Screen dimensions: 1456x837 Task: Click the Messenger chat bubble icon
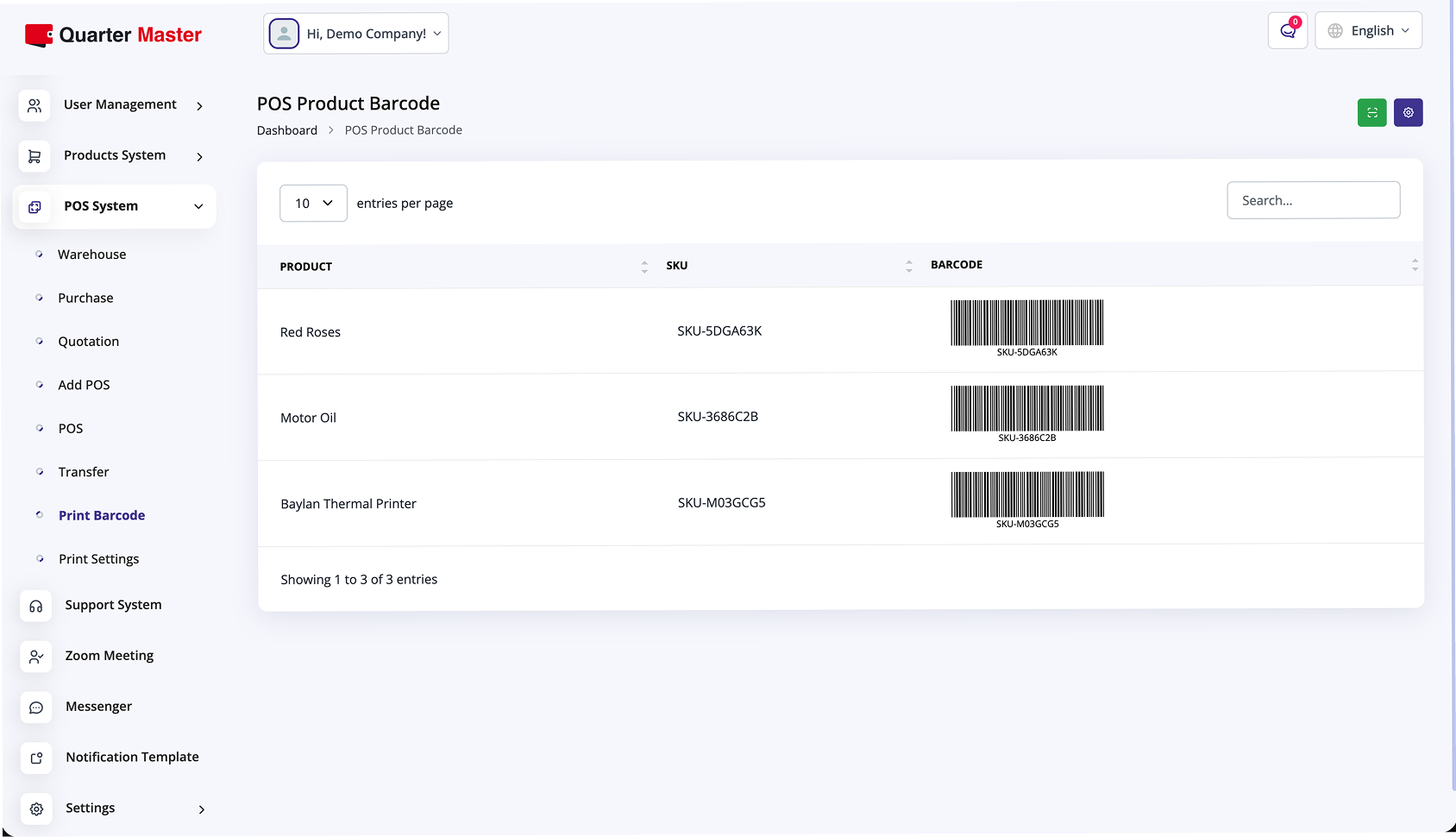(x=36, y=708)
